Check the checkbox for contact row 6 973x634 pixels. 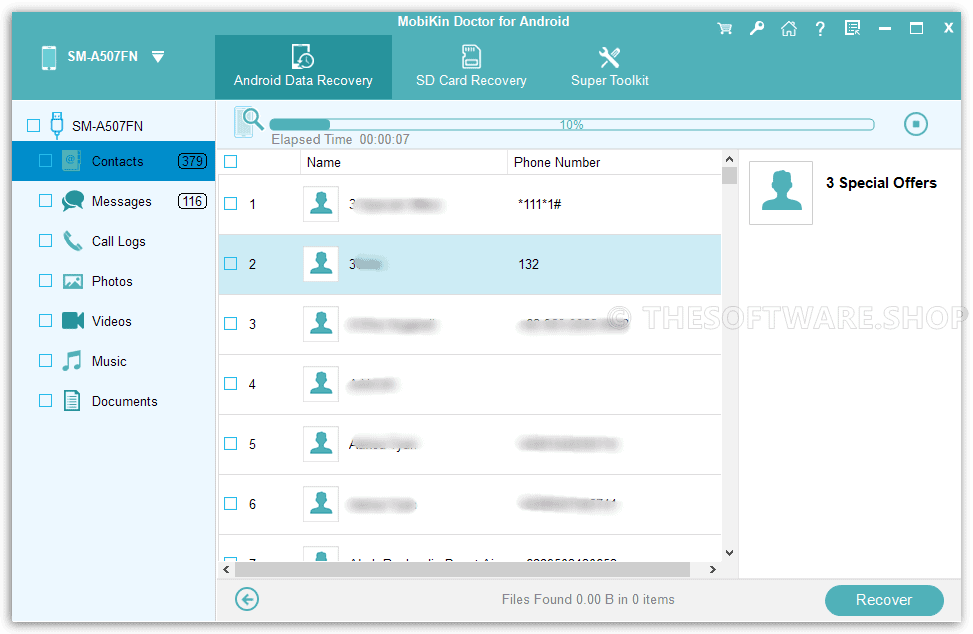pos(231,504)
